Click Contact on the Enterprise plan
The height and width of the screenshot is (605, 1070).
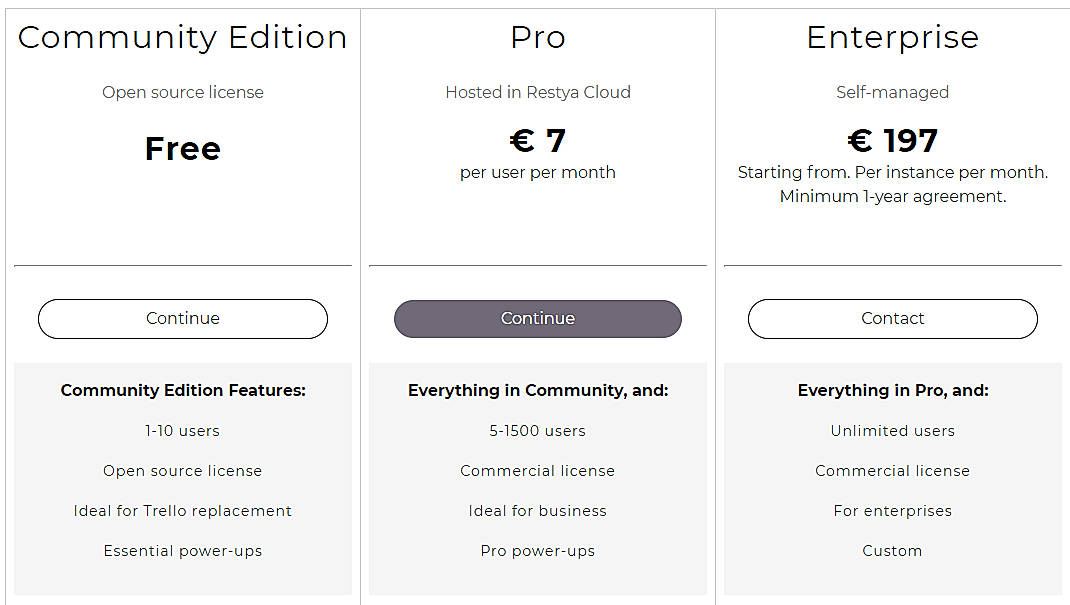892,318
